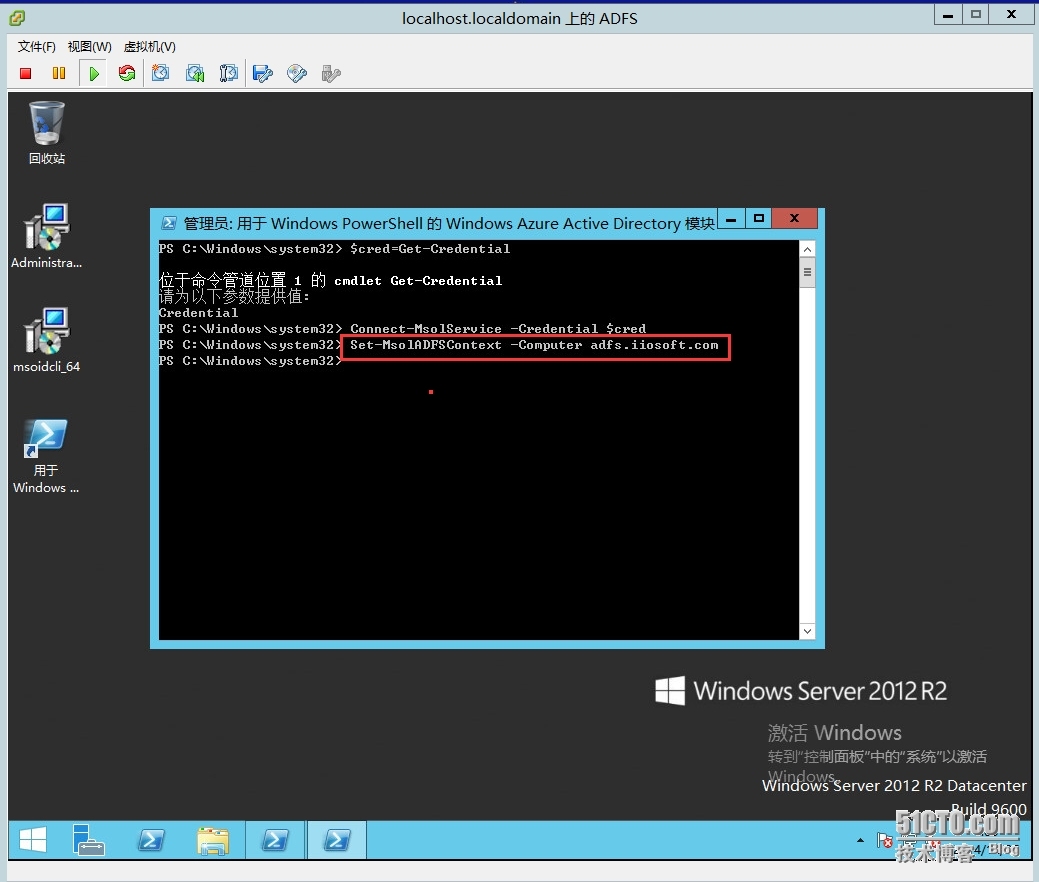This screenshot has width=1039, height=882.
Task: Click the Action Center flag tray icon
Action: tap(885, 840)
